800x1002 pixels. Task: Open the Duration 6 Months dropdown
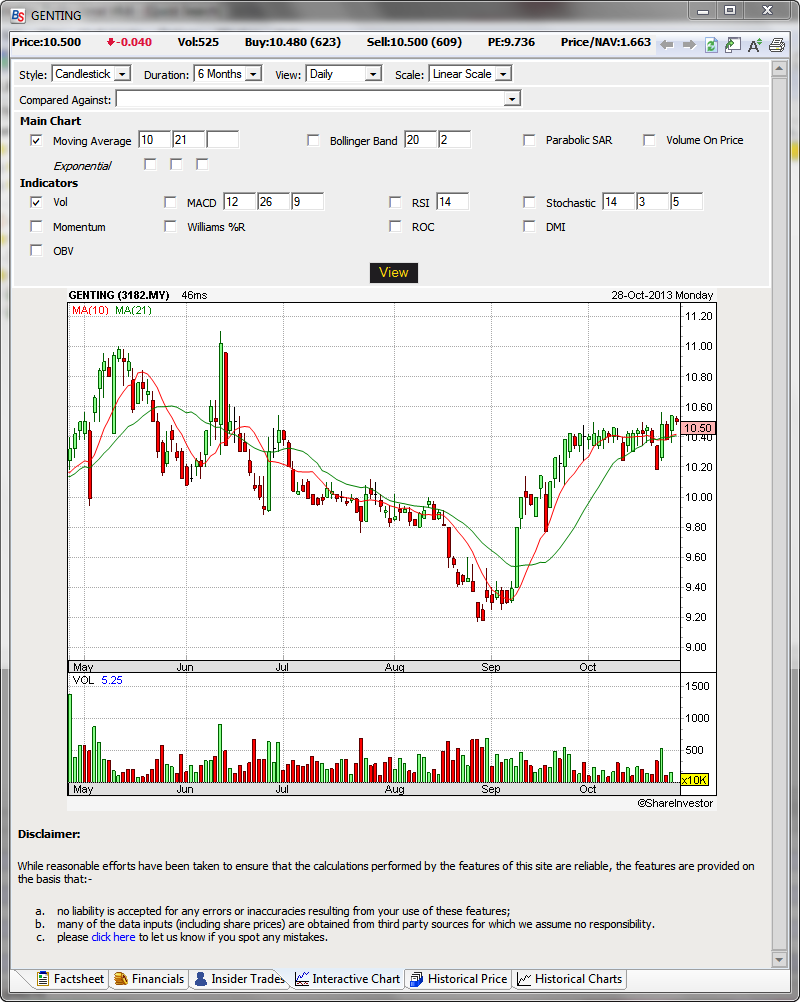tap(228, 74)
